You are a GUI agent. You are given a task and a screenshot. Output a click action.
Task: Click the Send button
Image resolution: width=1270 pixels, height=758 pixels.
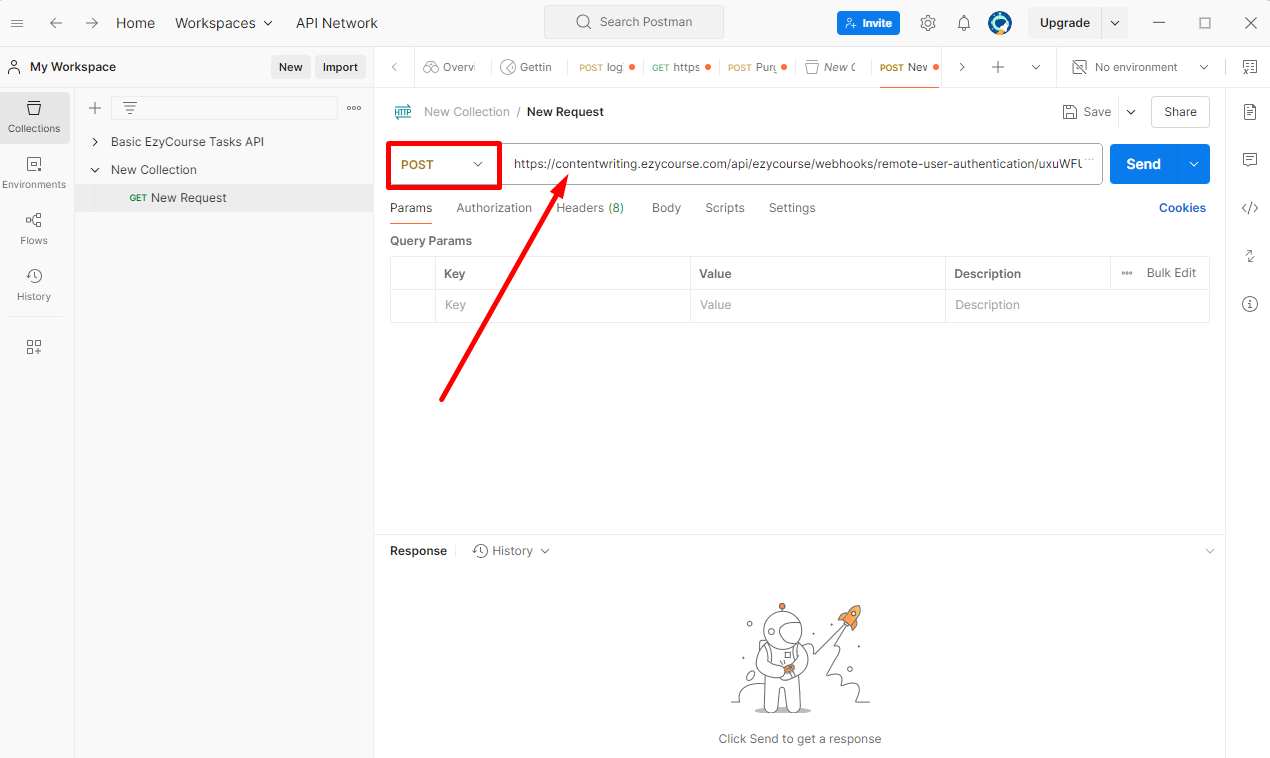click(x=1144, y=164)
